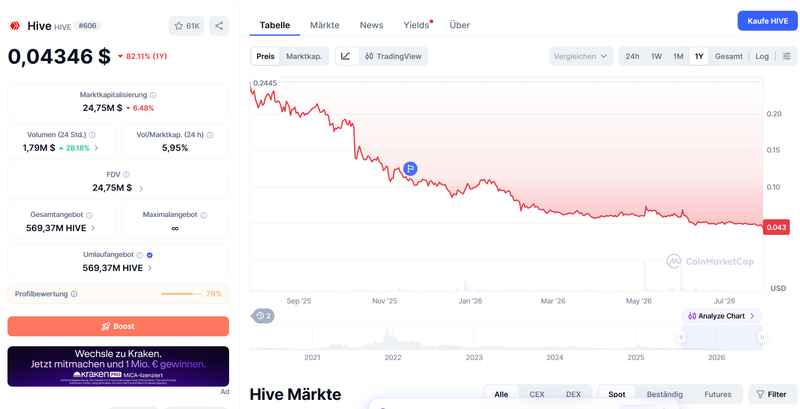Expand Umlaufangebot details arrow
The image size is (800, 409).
pyautogui.click(x=149, y=268)
